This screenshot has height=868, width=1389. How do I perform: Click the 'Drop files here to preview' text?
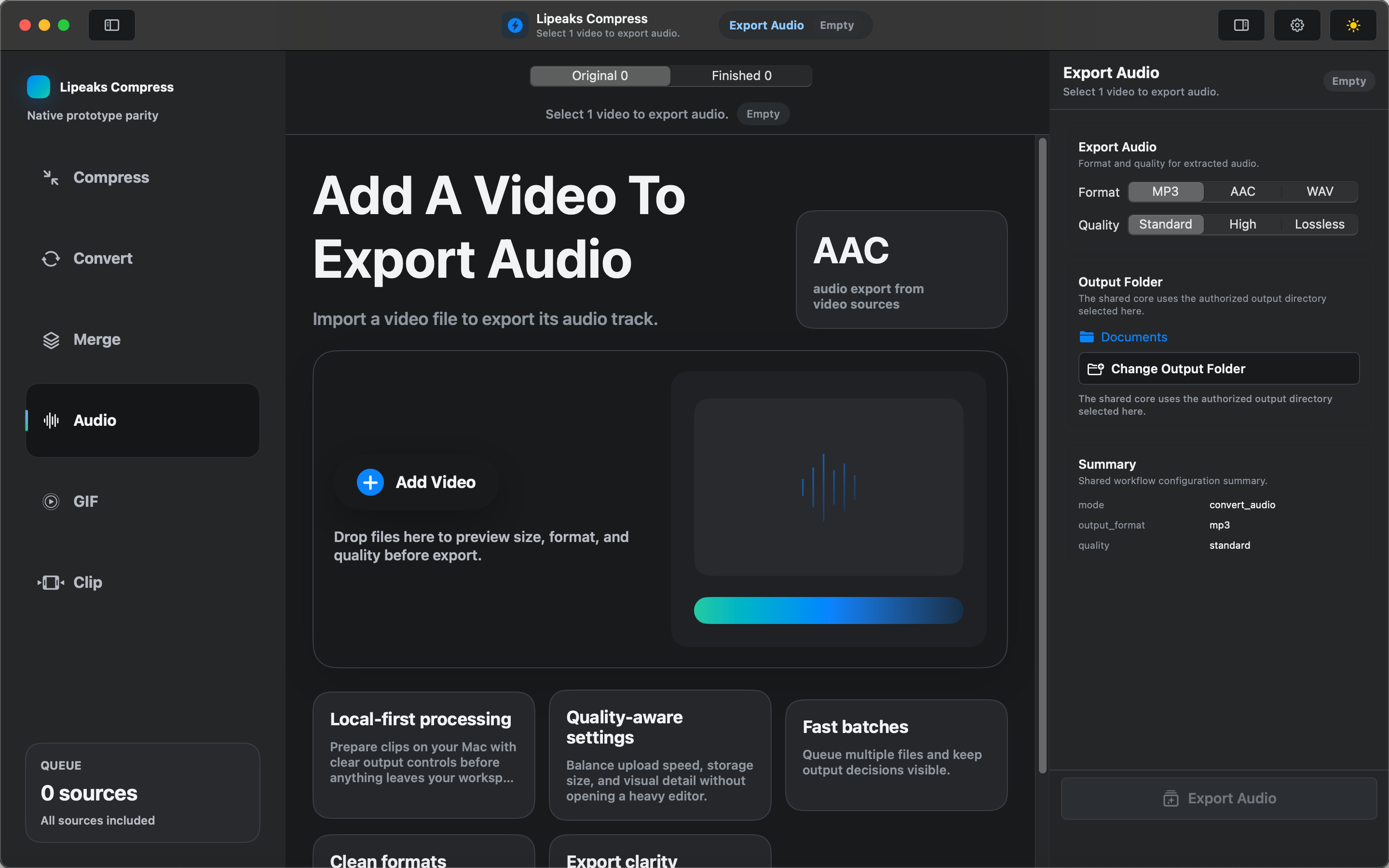[481, 546]
